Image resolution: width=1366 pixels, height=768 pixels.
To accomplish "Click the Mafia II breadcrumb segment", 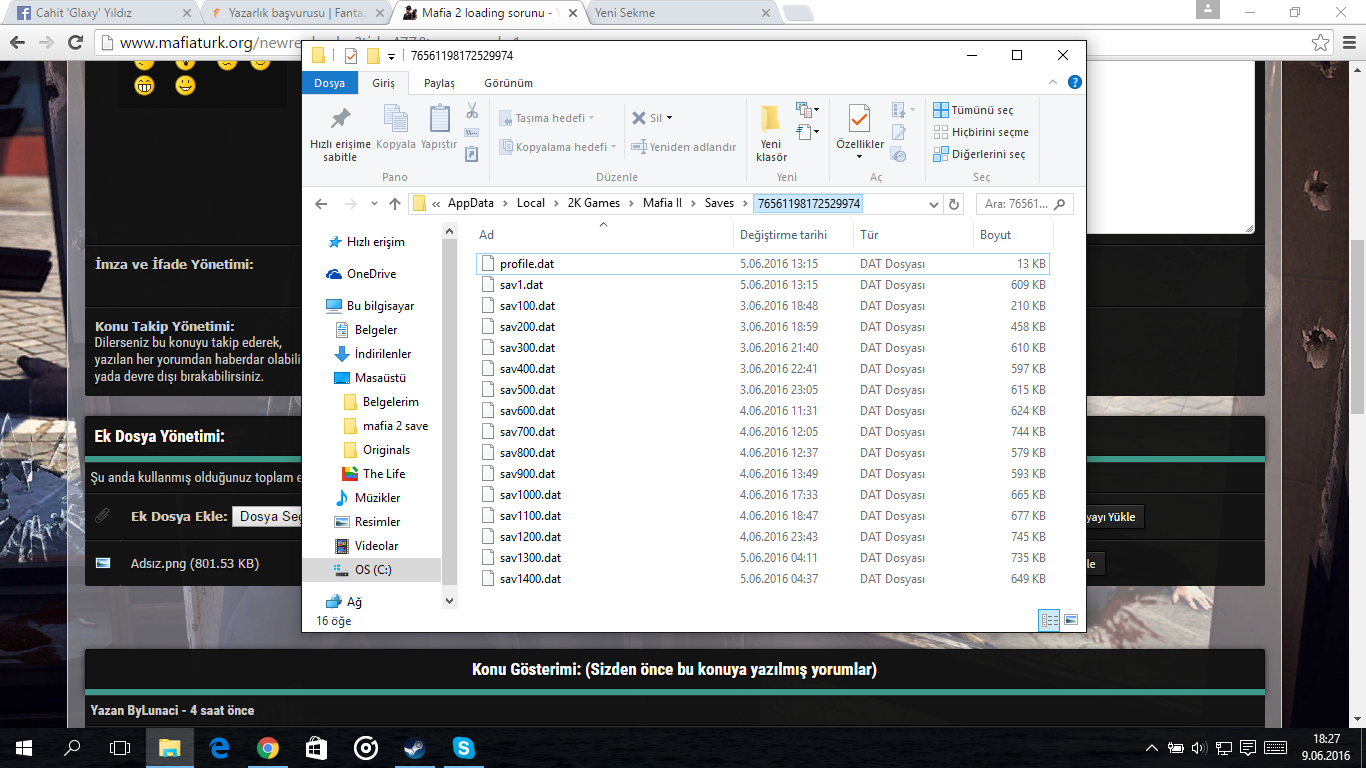I will (x=662, y=203).
